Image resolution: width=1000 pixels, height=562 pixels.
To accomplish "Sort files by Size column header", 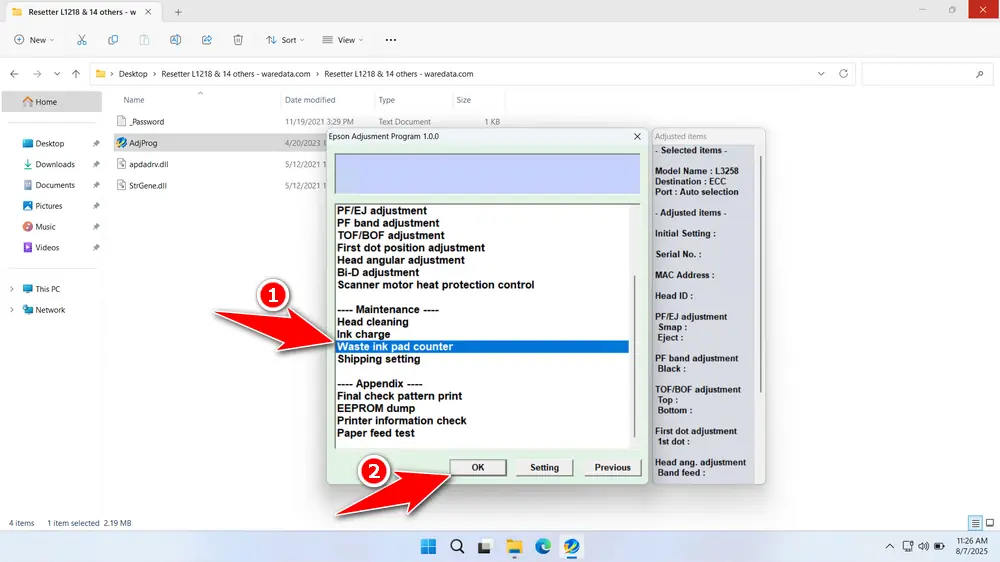I will 464,100.
